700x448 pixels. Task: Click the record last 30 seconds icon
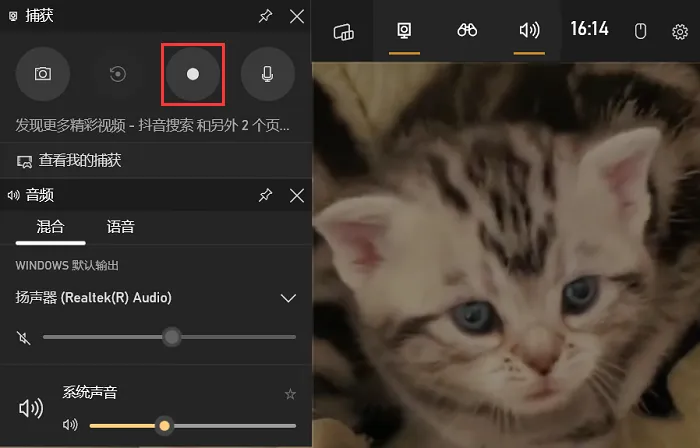tap(118, 74)
